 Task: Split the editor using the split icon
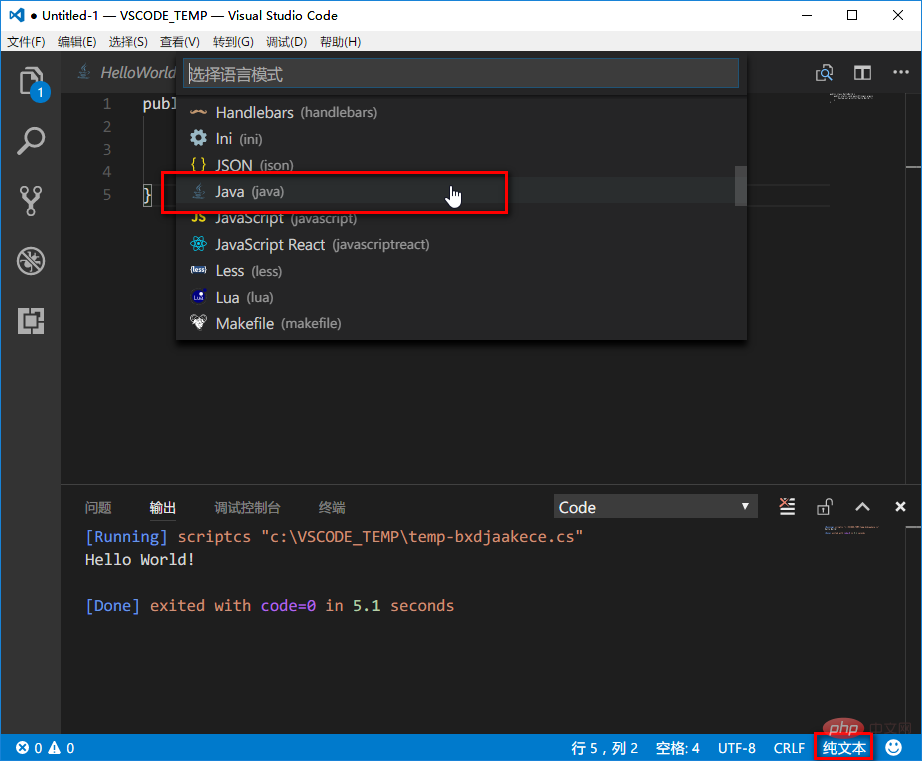point(862,73)
